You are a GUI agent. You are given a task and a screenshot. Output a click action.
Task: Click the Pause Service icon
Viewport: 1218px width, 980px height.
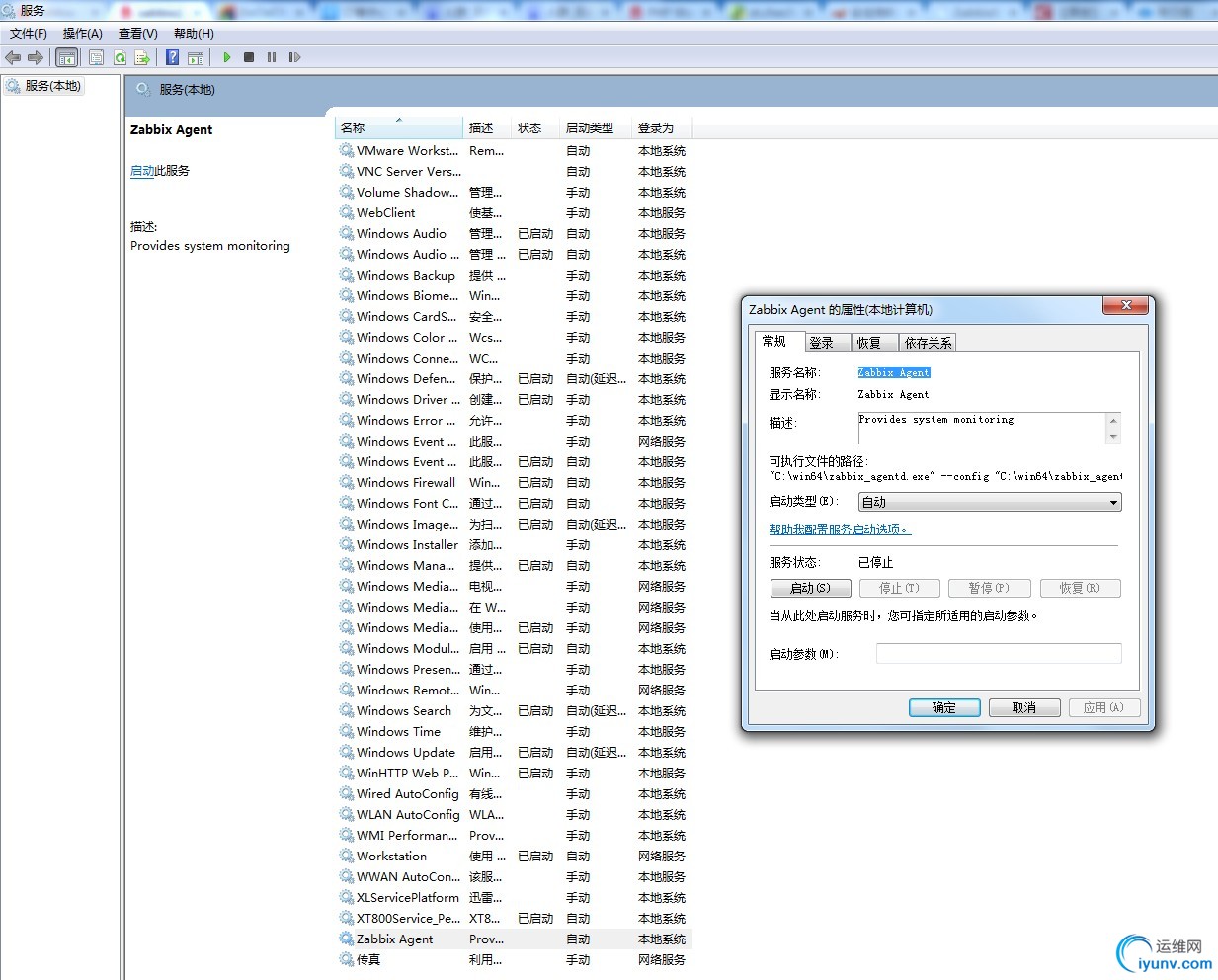(272, 57)
